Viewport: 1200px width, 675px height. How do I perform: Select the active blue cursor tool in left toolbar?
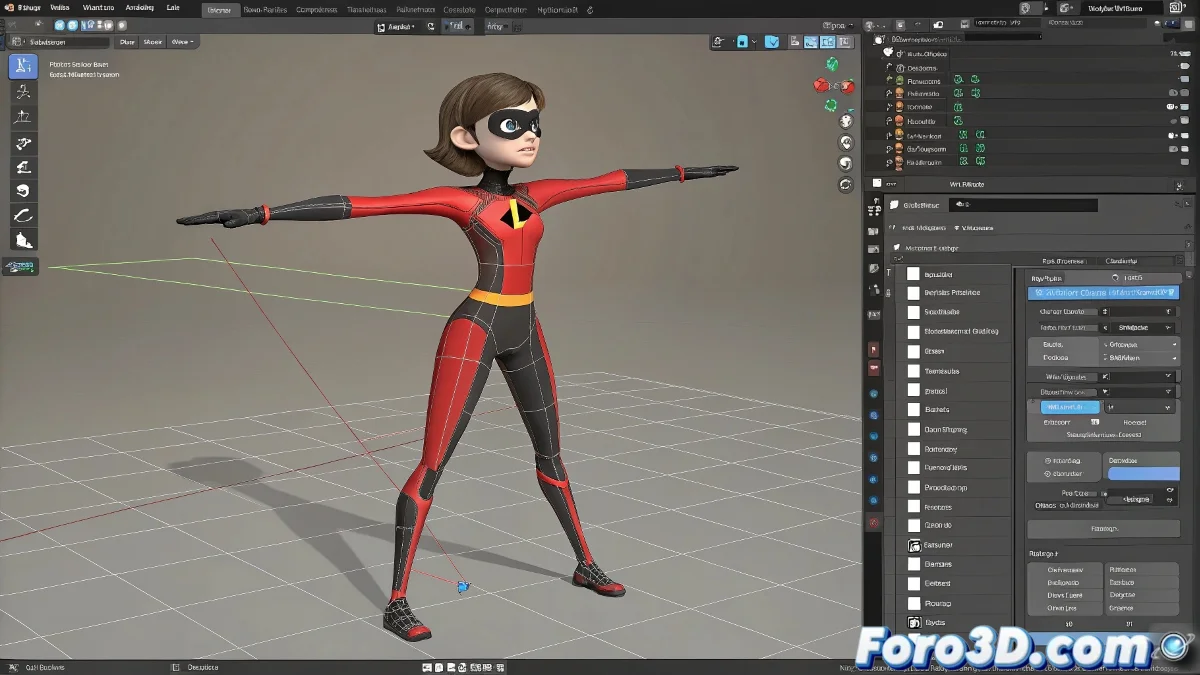23,67
